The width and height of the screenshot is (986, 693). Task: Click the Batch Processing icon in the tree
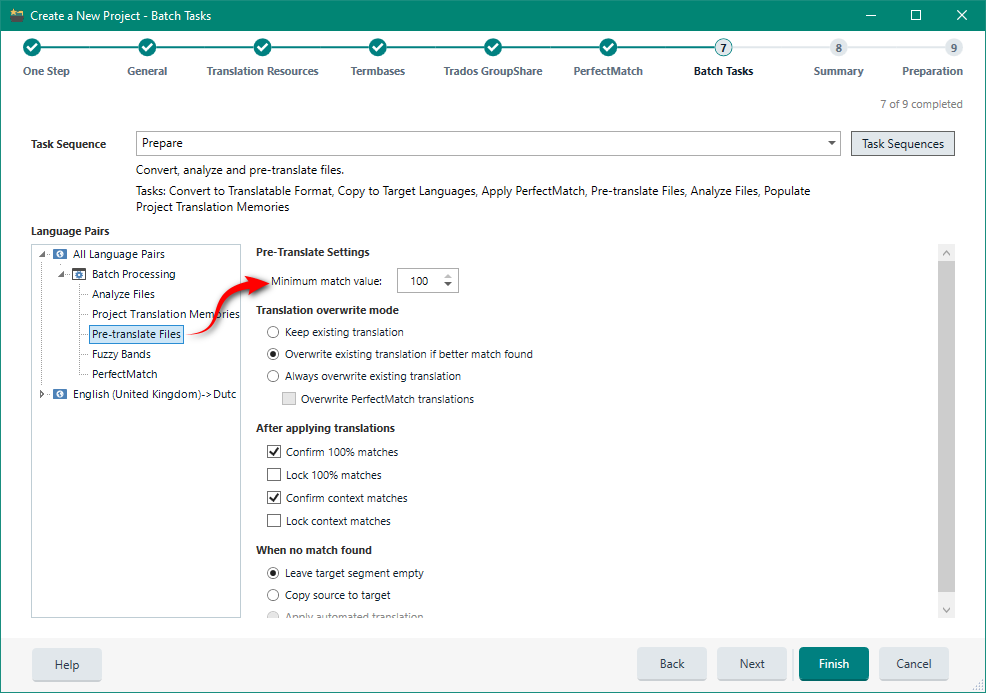click(x=79, y=274)
